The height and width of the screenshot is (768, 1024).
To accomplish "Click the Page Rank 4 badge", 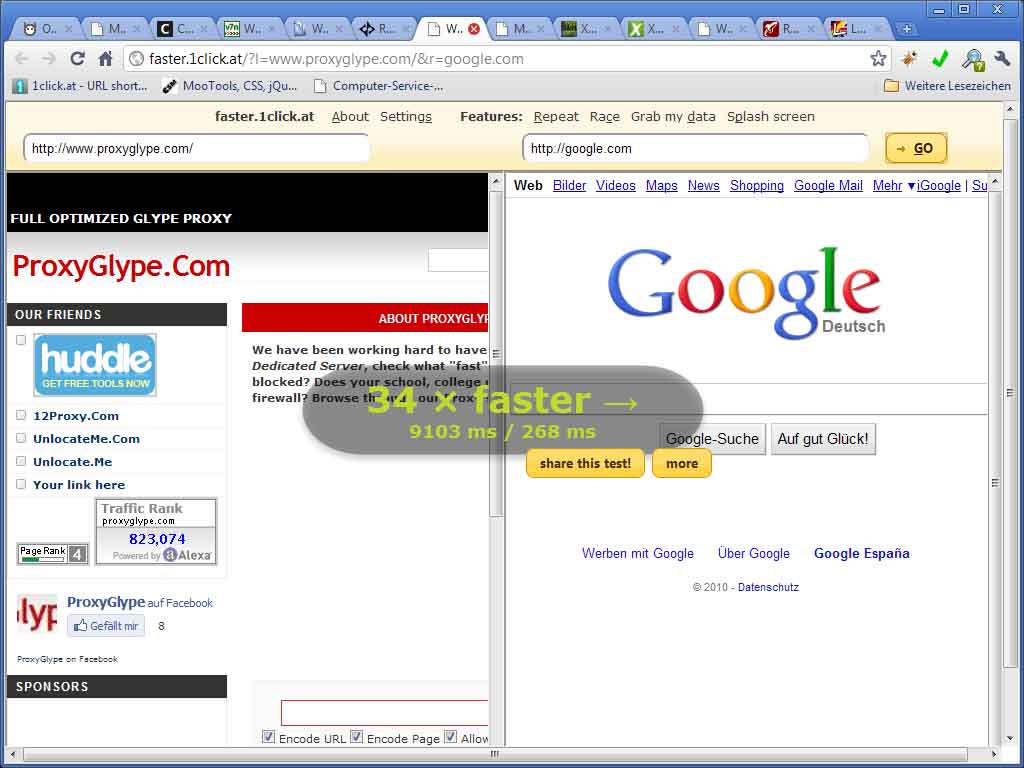I will pos(52,554).
